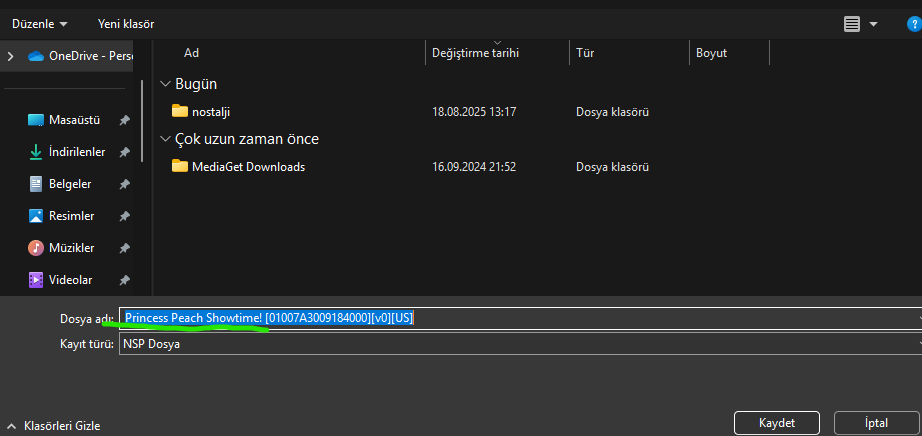The height and width of the screenshot is (436, 922).
Task: Click the view layout icon
Action: (x=851, y=24)
